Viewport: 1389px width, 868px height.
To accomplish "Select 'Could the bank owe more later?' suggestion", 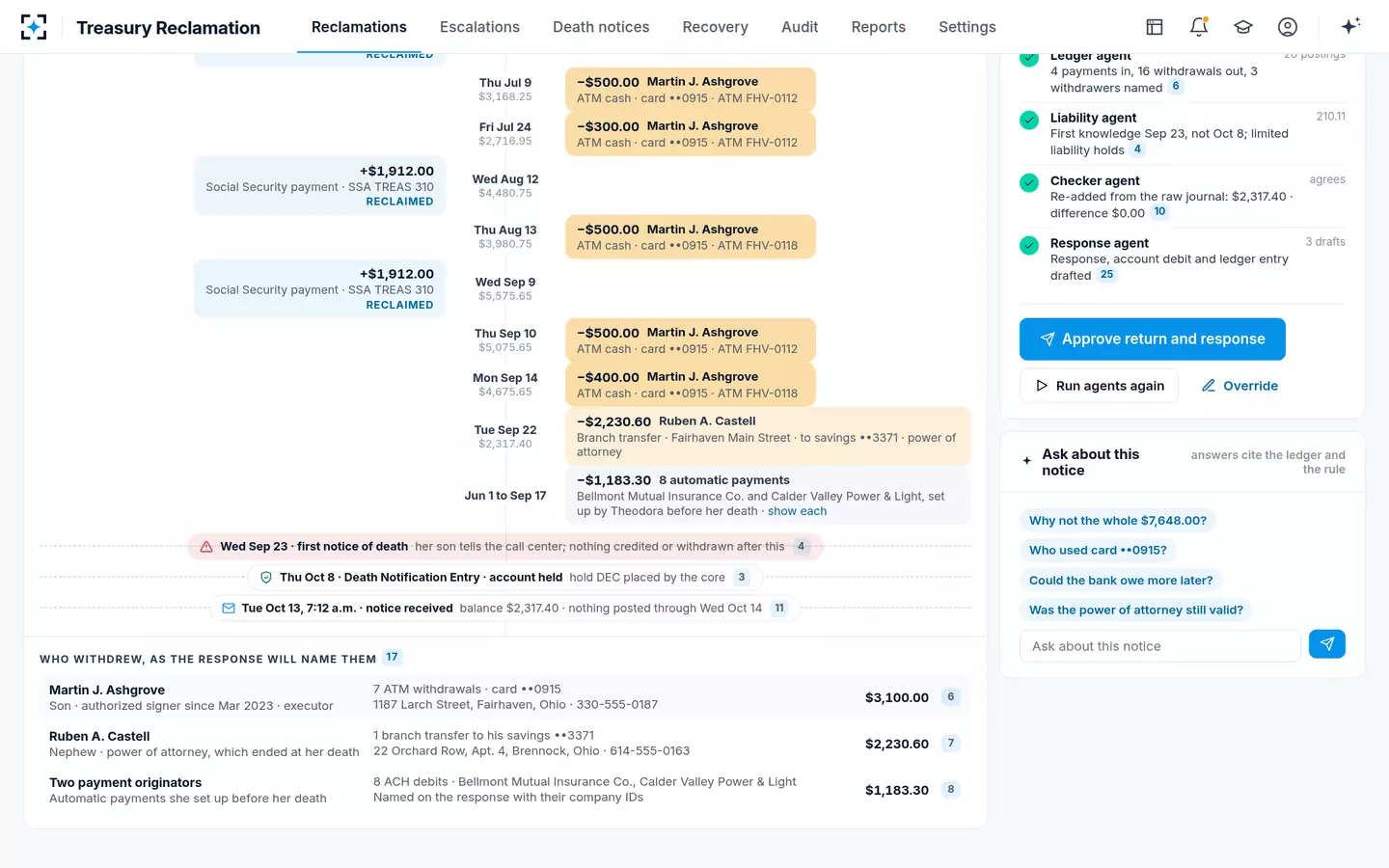I will (1121, 581).
